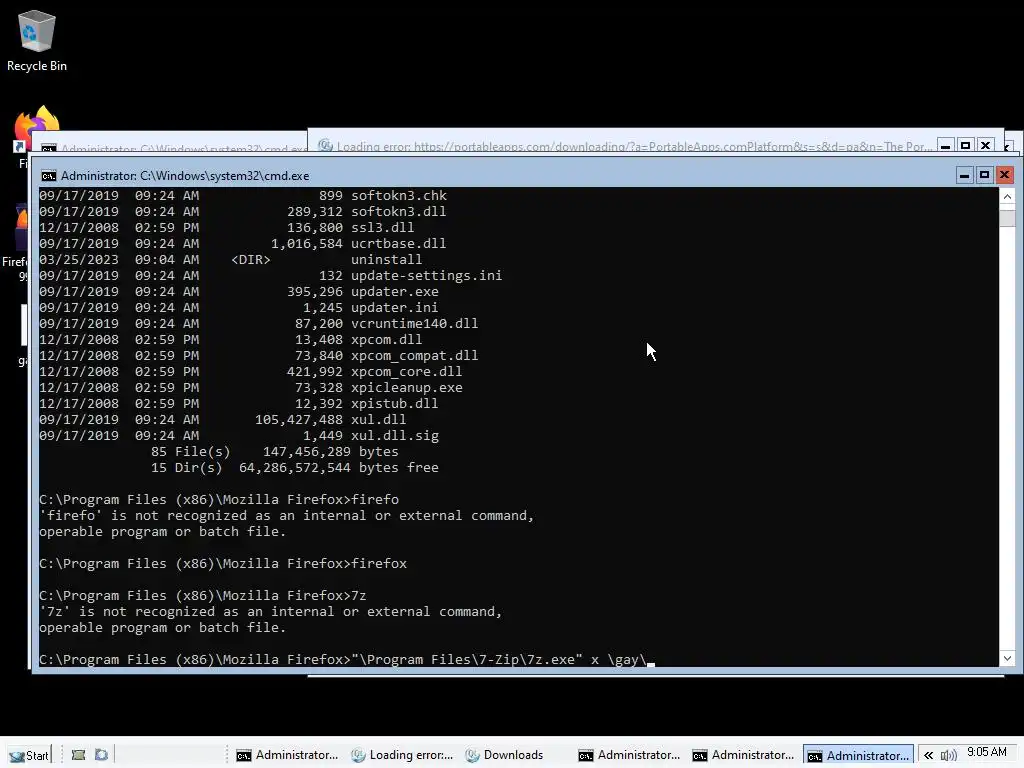
Task: Click the 105,427,488 file size value
Action: tap(298, 419)
